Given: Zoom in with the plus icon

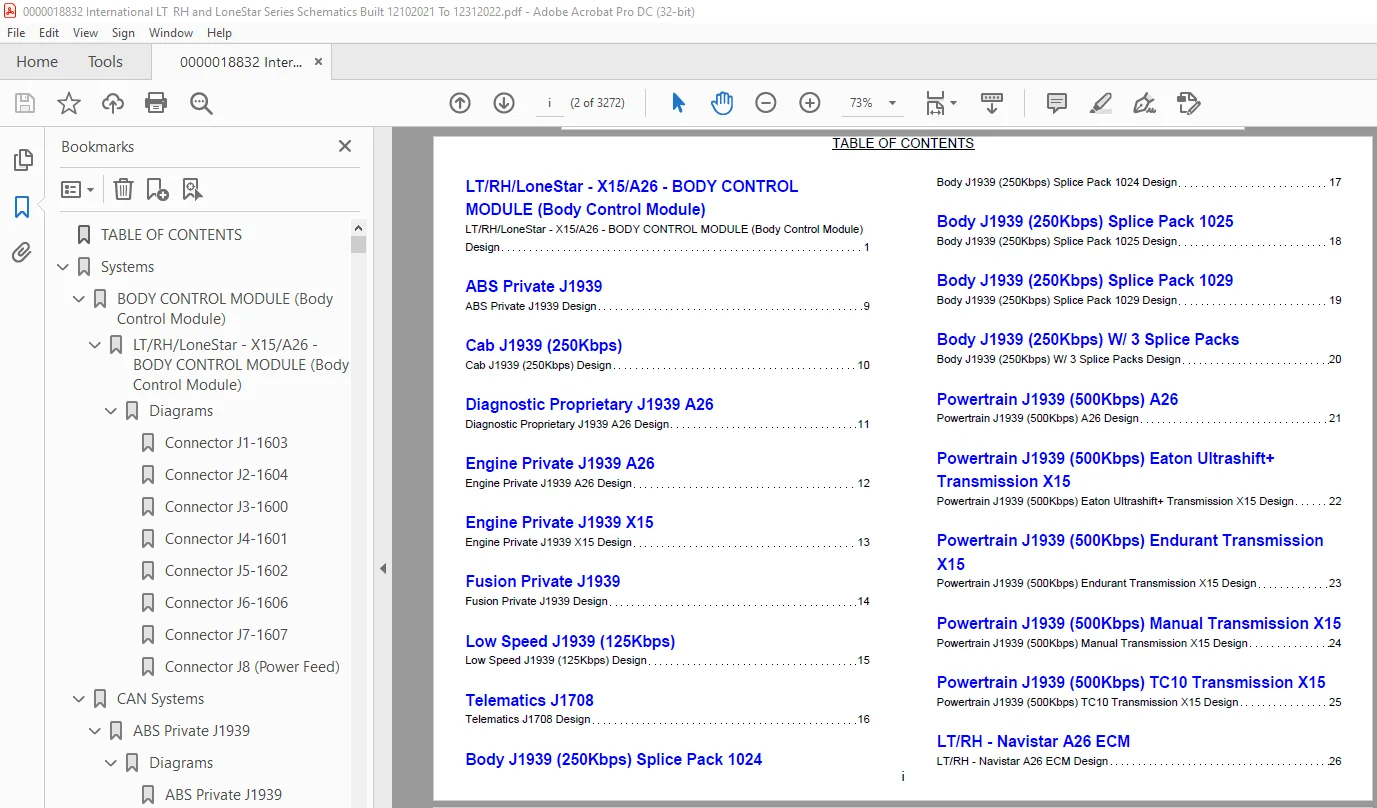Looking at the screenshot, I should [810, 103].
